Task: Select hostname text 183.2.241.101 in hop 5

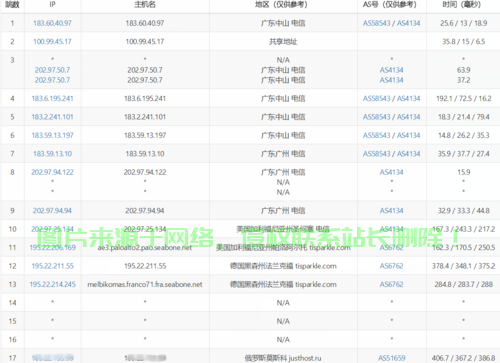Action: (145, 117)
